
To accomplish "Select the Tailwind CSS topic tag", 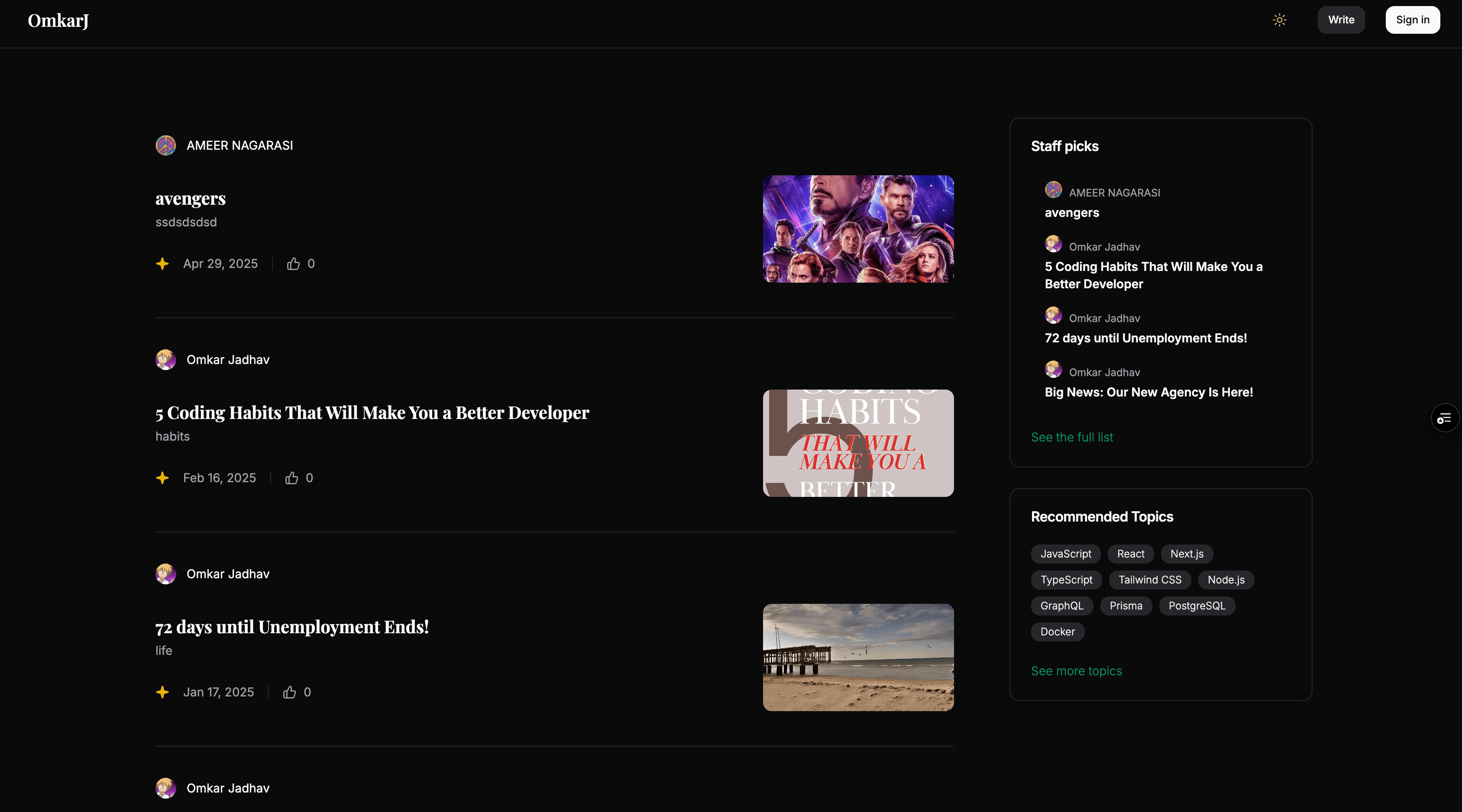I will [x=1150, y=580].
